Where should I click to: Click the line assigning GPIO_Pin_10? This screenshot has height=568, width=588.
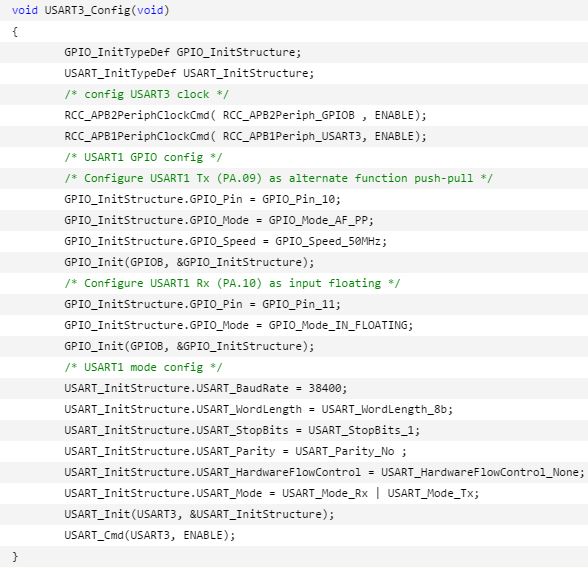202,199
